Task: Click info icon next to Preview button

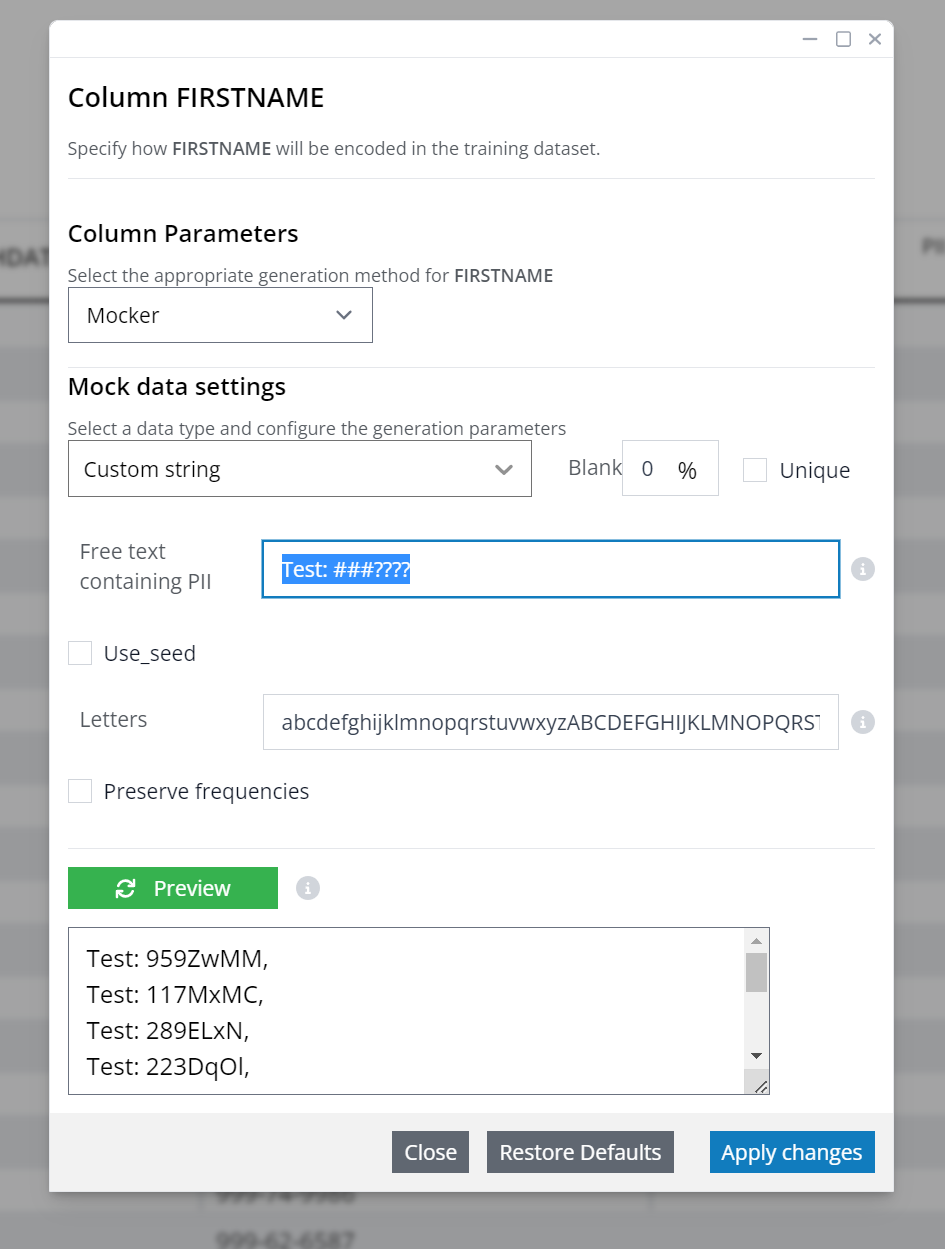Action: pyautogui.click(x=308, y=888)
